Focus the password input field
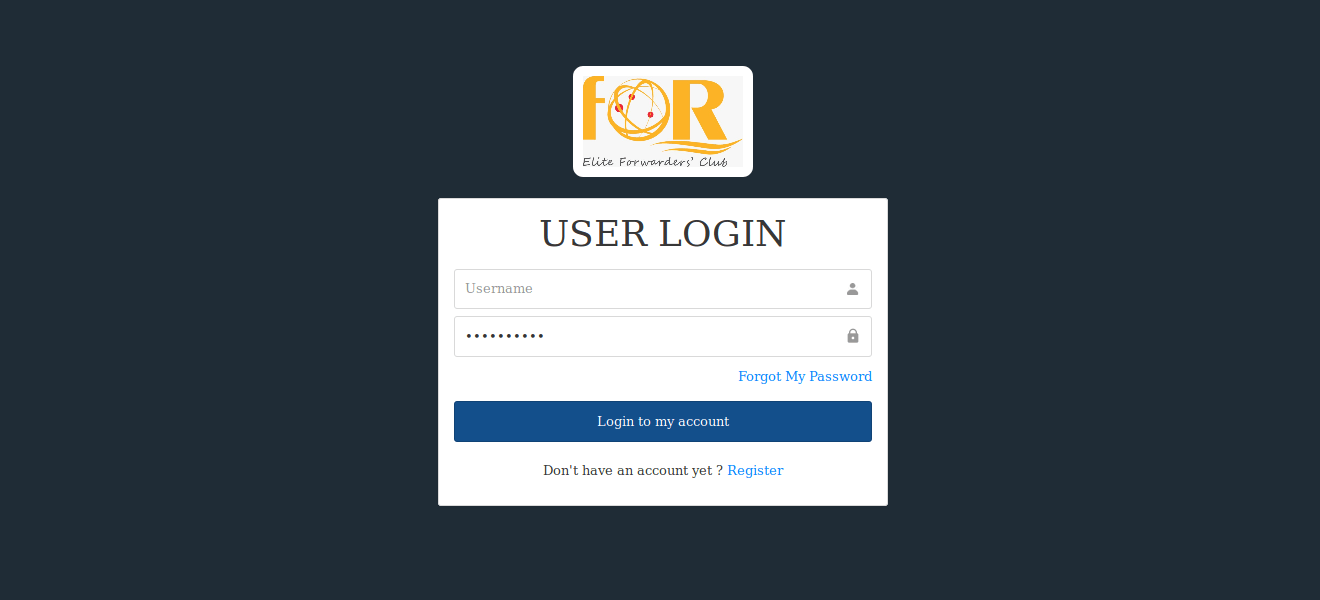This screenshot has height=600, width=1320. coord(662,336)
